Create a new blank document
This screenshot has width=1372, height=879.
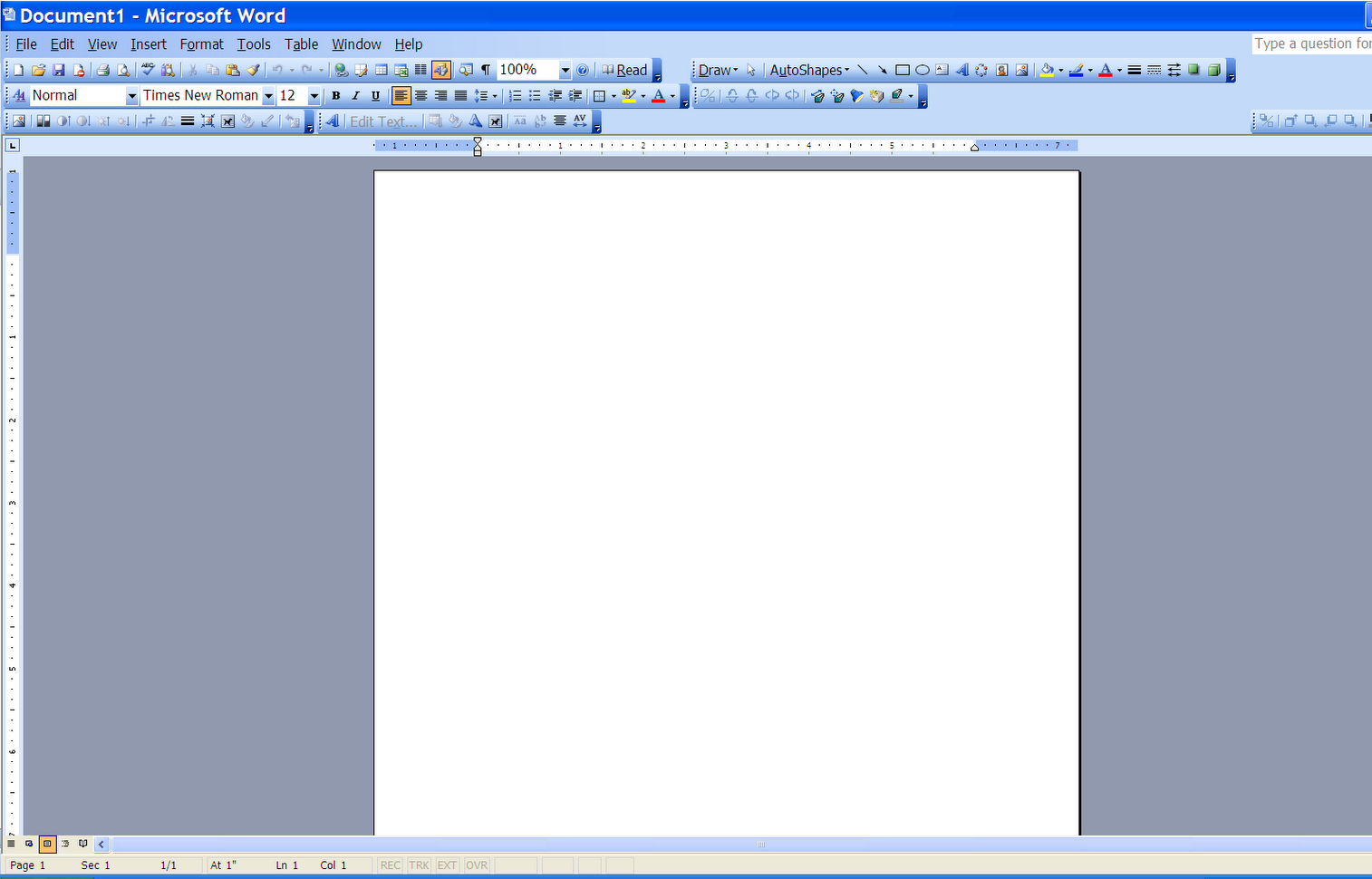[18, 70]
